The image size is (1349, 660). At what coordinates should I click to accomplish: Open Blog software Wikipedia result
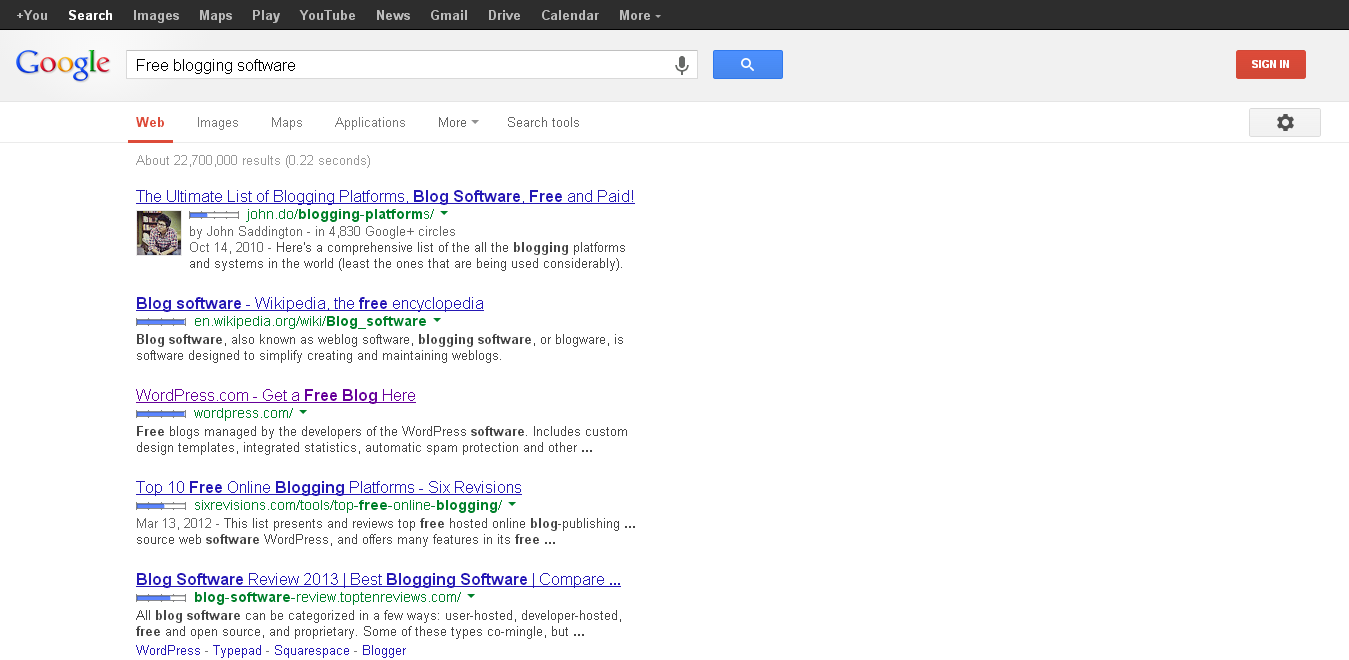pos(310,303)
